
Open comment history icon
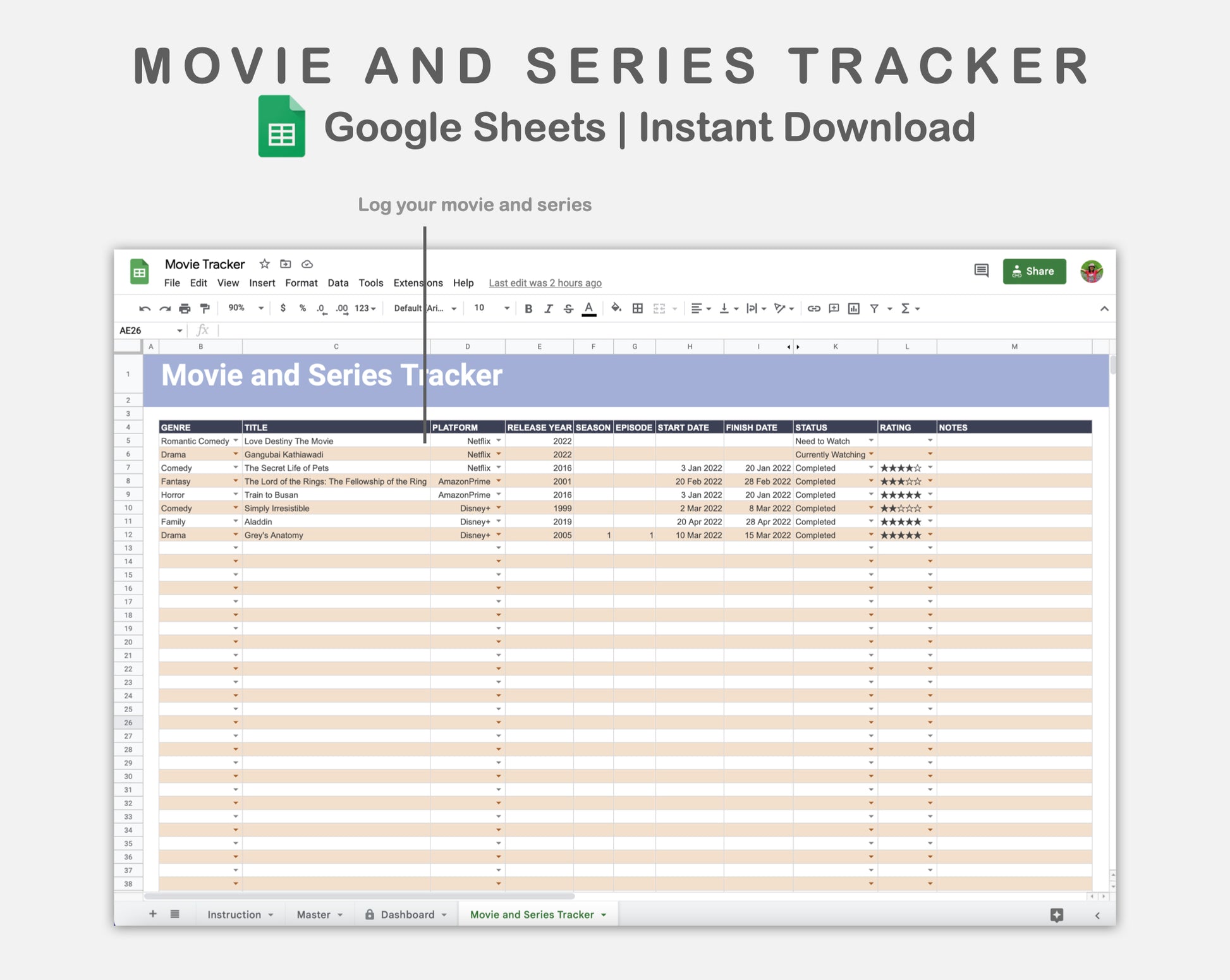(x=981, y=271)
